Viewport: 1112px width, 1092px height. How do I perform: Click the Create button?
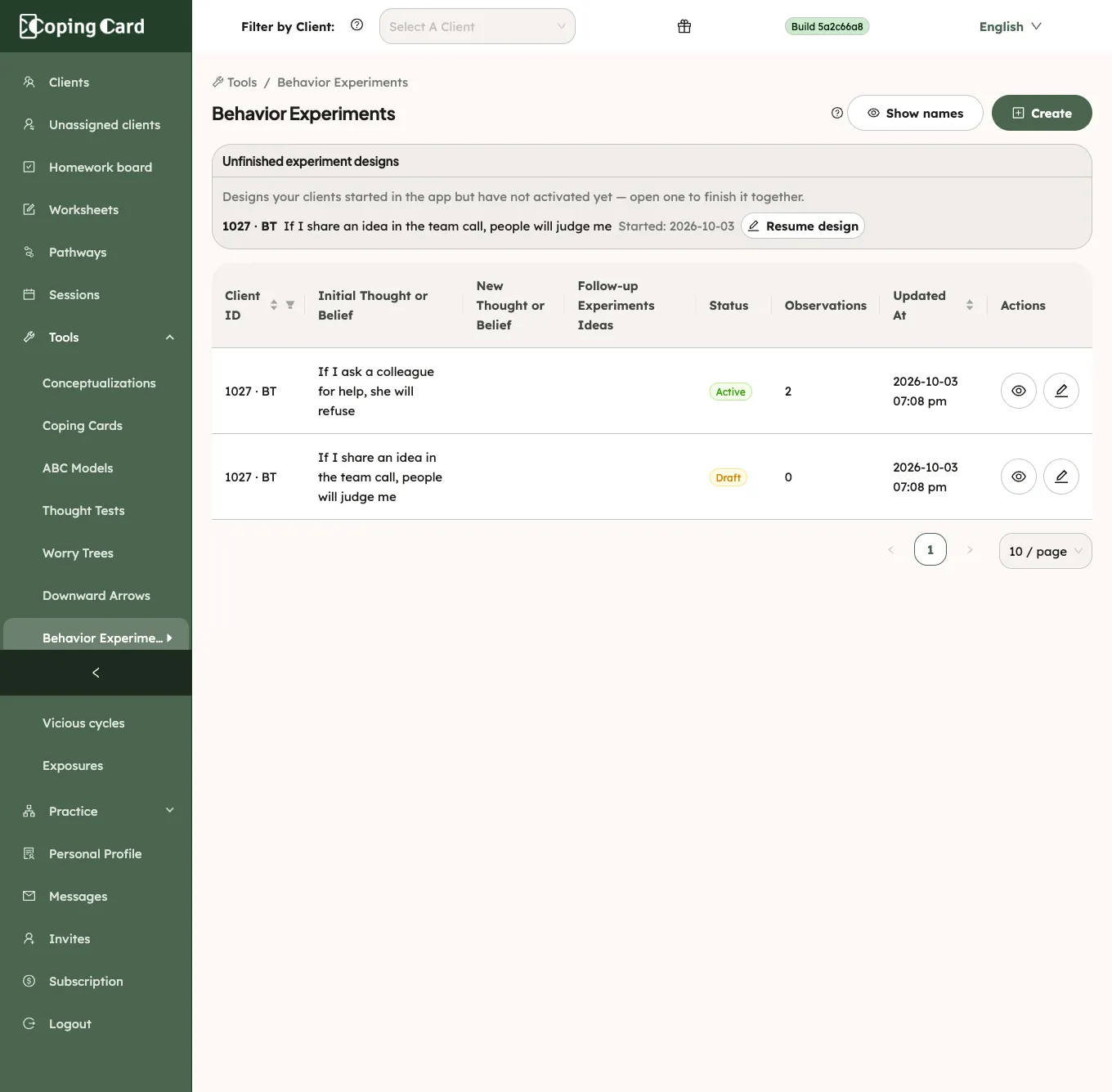point(1042,113)
